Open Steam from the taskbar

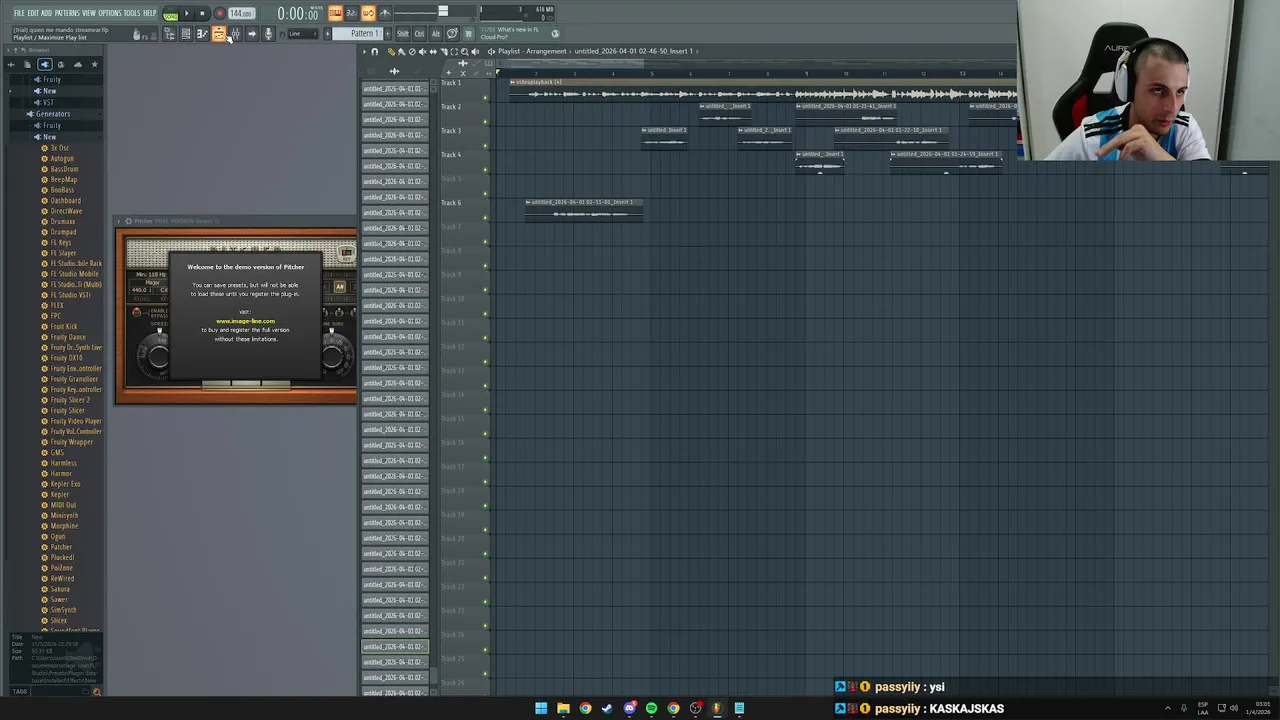607,708
